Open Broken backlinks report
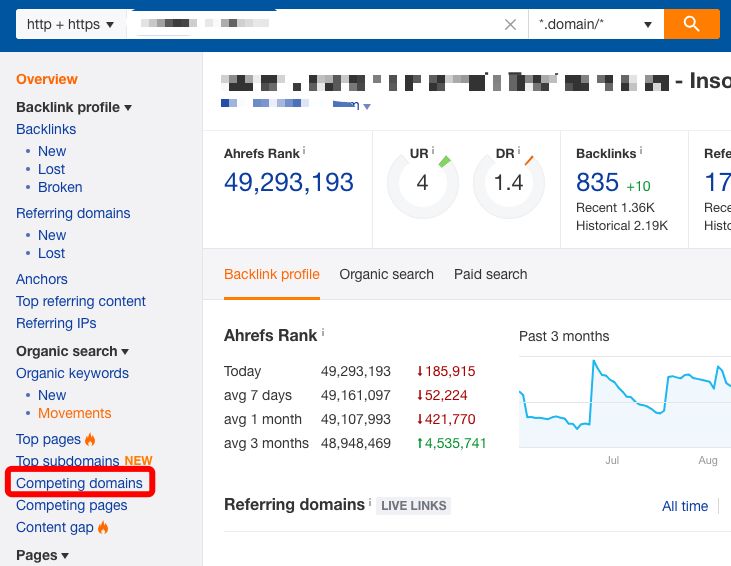Image resolution: width=731 pixels, height=566 pixels. point(60,187)
